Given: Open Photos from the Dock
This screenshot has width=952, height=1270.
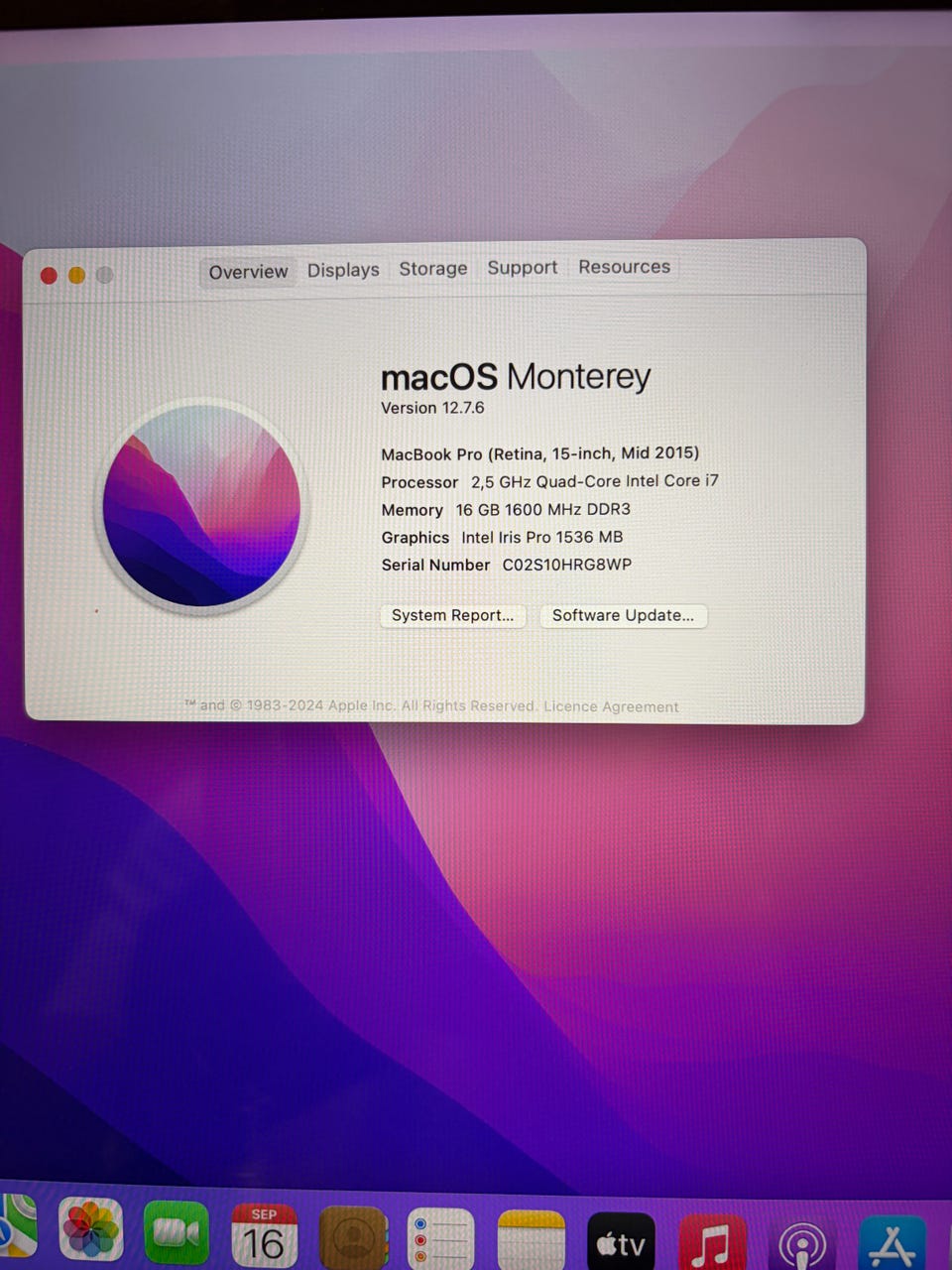Looking at the screenshot, I should pos(90,1231).
